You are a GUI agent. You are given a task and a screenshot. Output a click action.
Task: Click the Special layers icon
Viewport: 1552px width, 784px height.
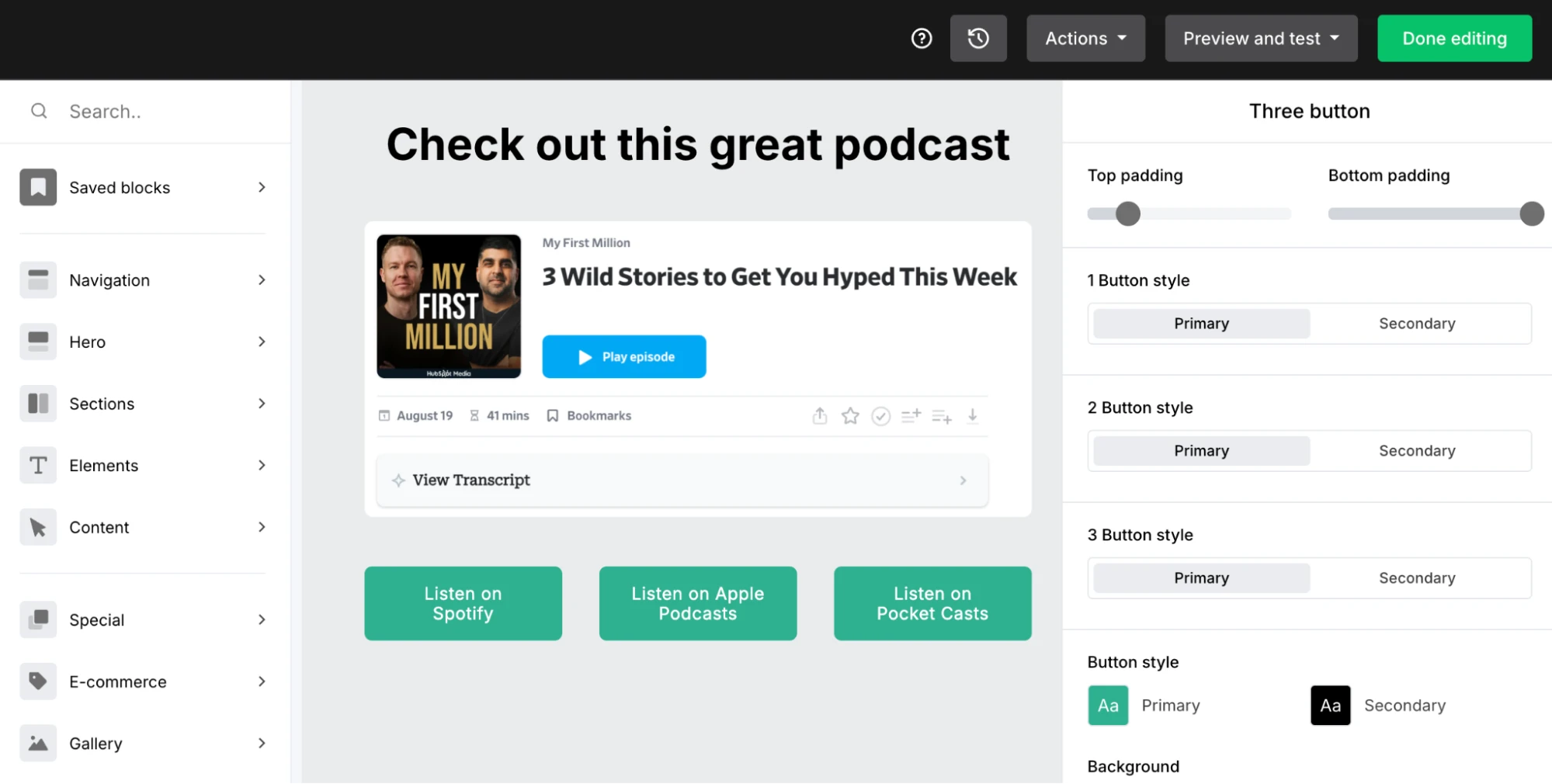point(38,619)
